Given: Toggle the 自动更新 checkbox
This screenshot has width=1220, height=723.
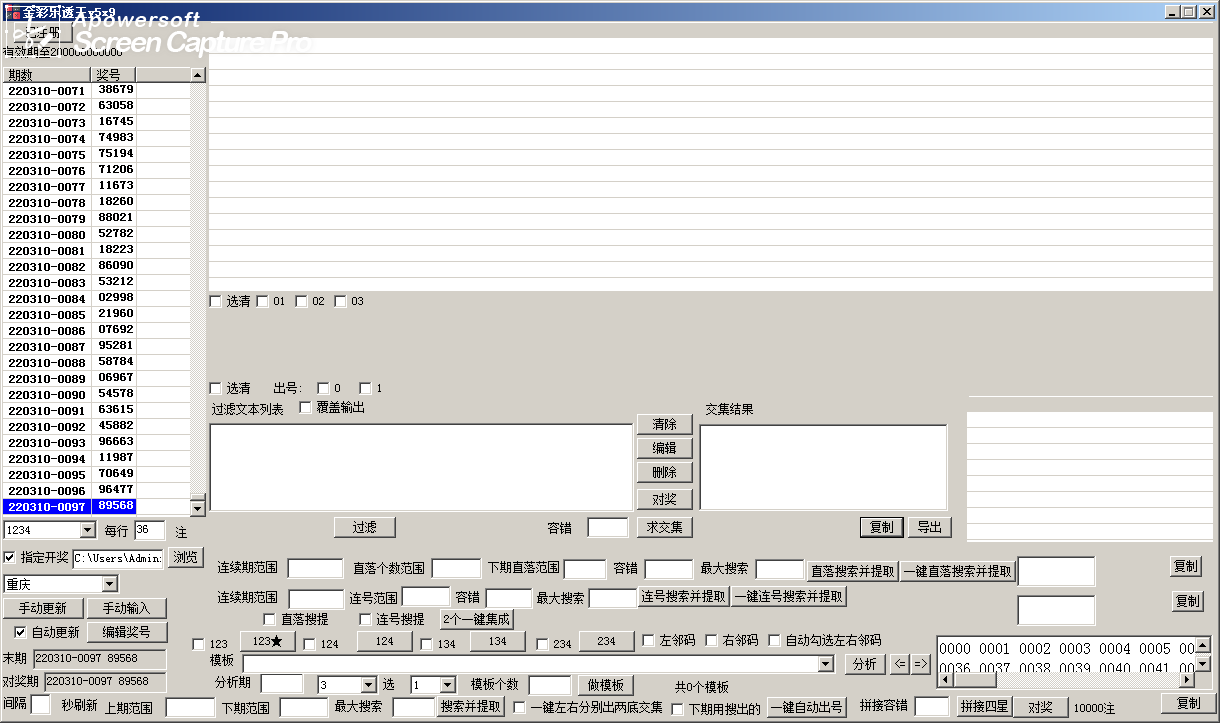Looking at the screenshot, I should (x=20, y=632).
